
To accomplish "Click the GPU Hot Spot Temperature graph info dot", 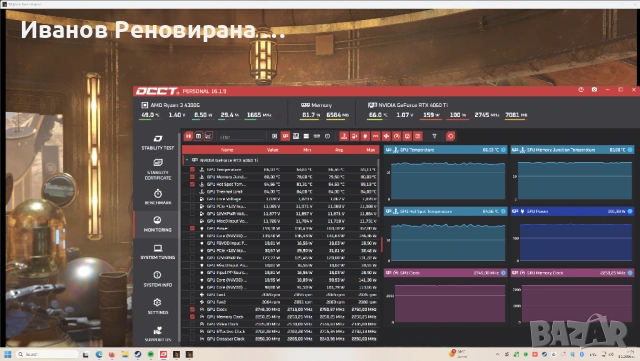I will [x=503, y=211].
